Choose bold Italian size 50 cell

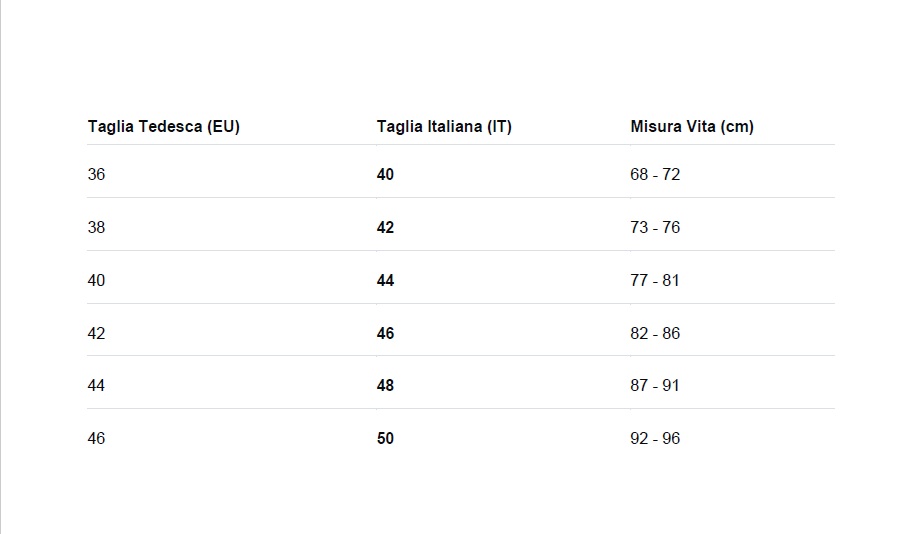point(385,438)
